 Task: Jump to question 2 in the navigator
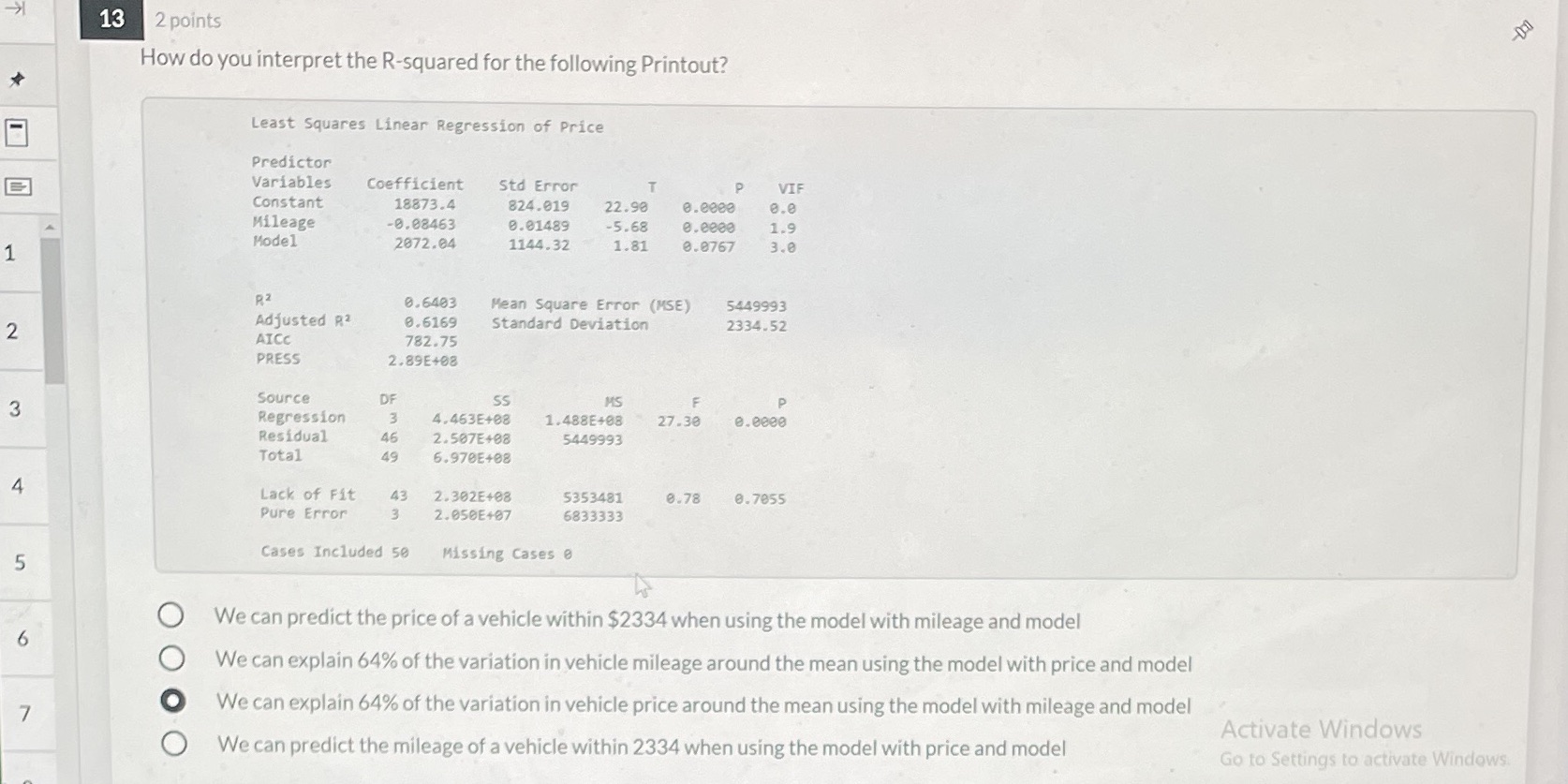(x=12, y=331)
